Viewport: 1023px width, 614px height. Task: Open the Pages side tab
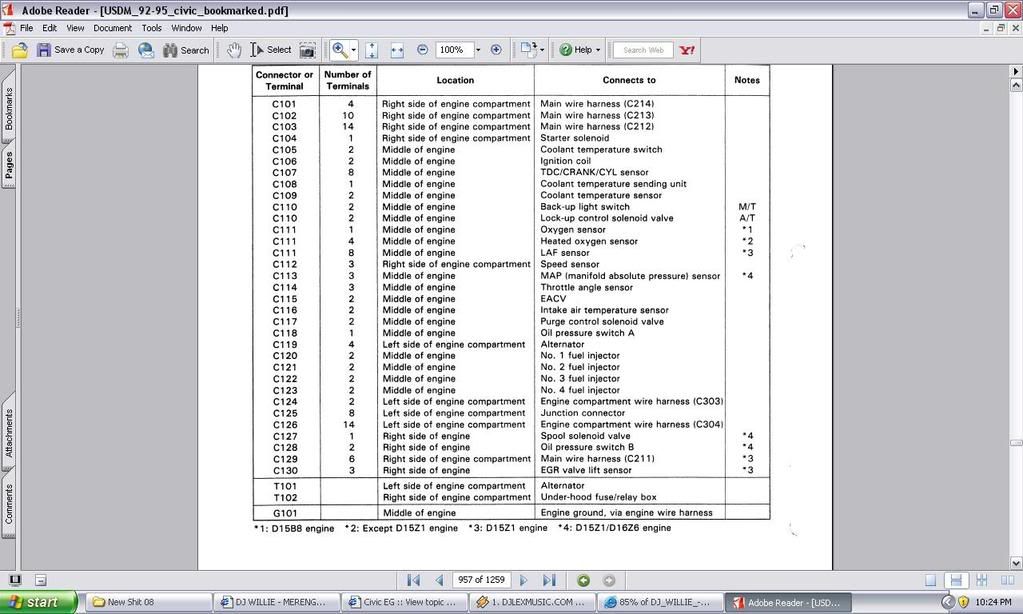click(8, 166)
